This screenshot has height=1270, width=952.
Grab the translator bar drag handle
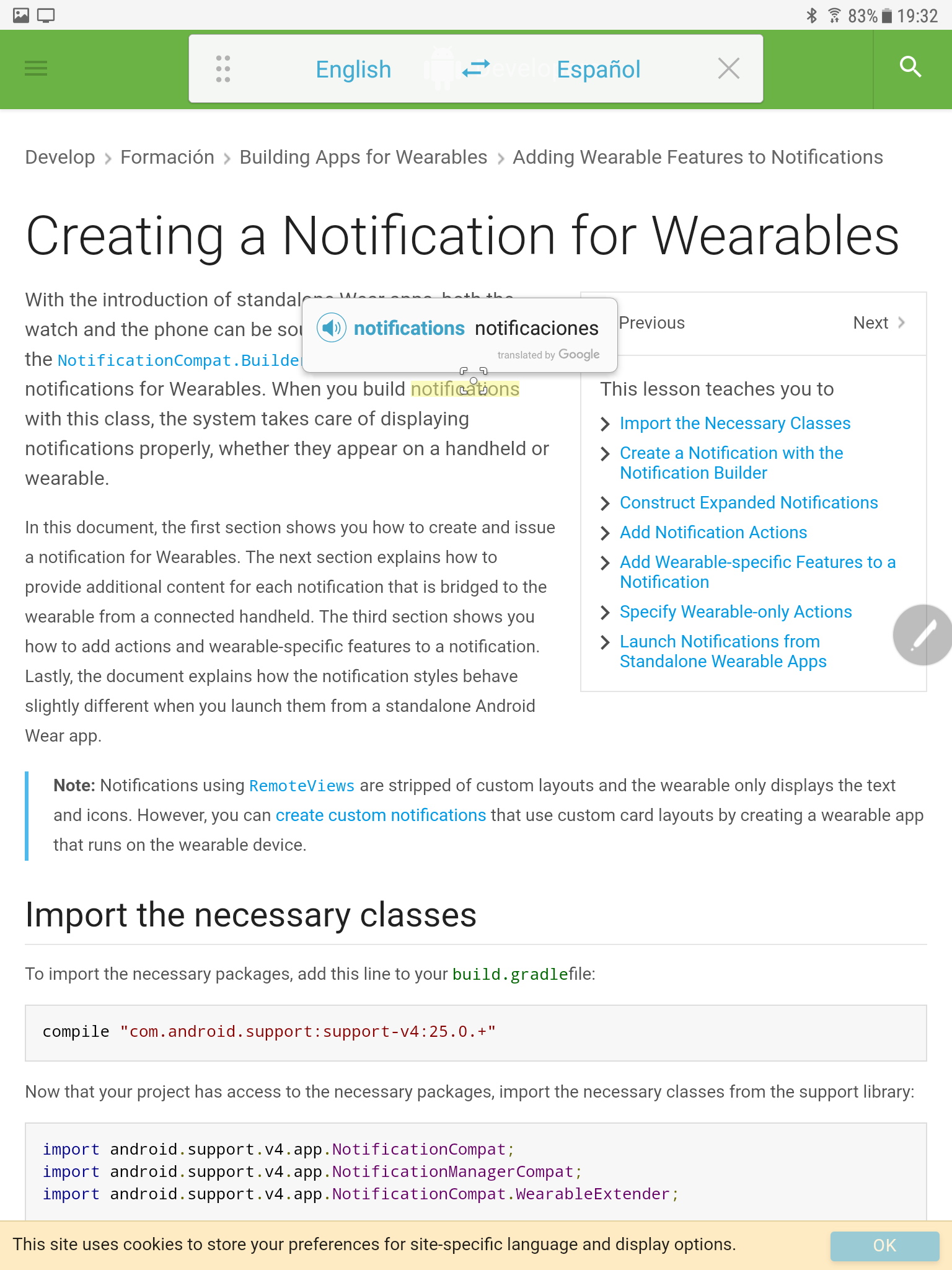223,69
